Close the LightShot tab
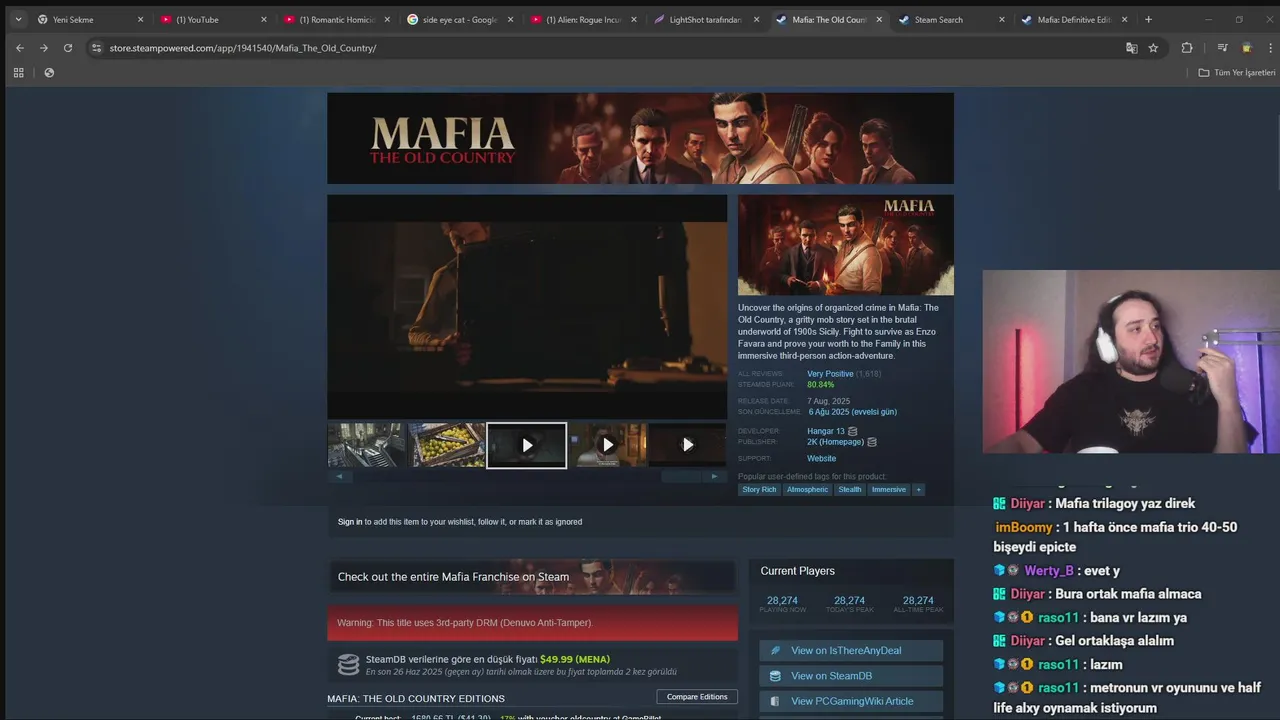1280x720 pixels. click(x=756, y=19)
